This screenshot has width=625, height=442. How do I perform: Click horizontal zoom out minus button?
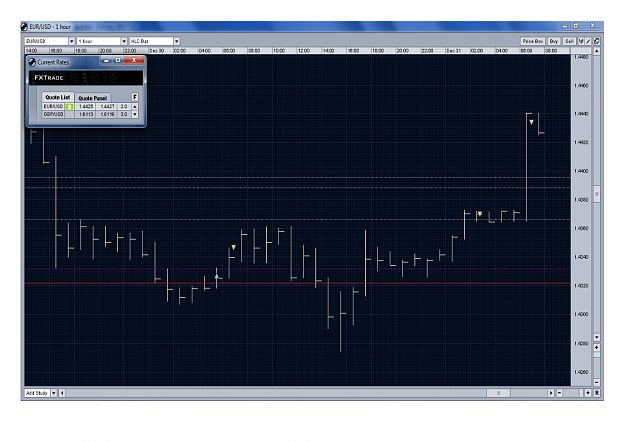(560, 393)
